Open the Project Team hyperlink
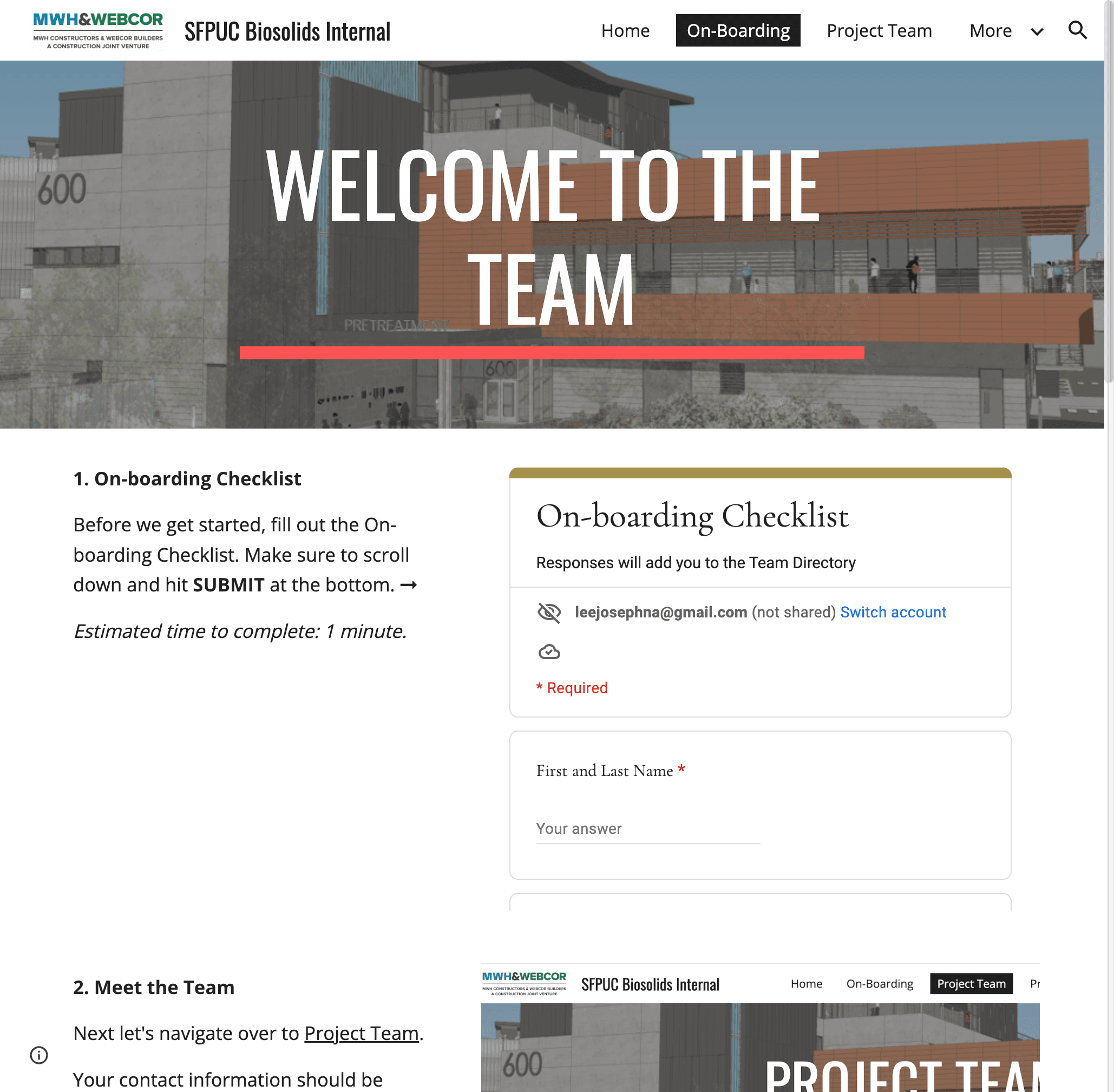 click(x=362, y=1033)
